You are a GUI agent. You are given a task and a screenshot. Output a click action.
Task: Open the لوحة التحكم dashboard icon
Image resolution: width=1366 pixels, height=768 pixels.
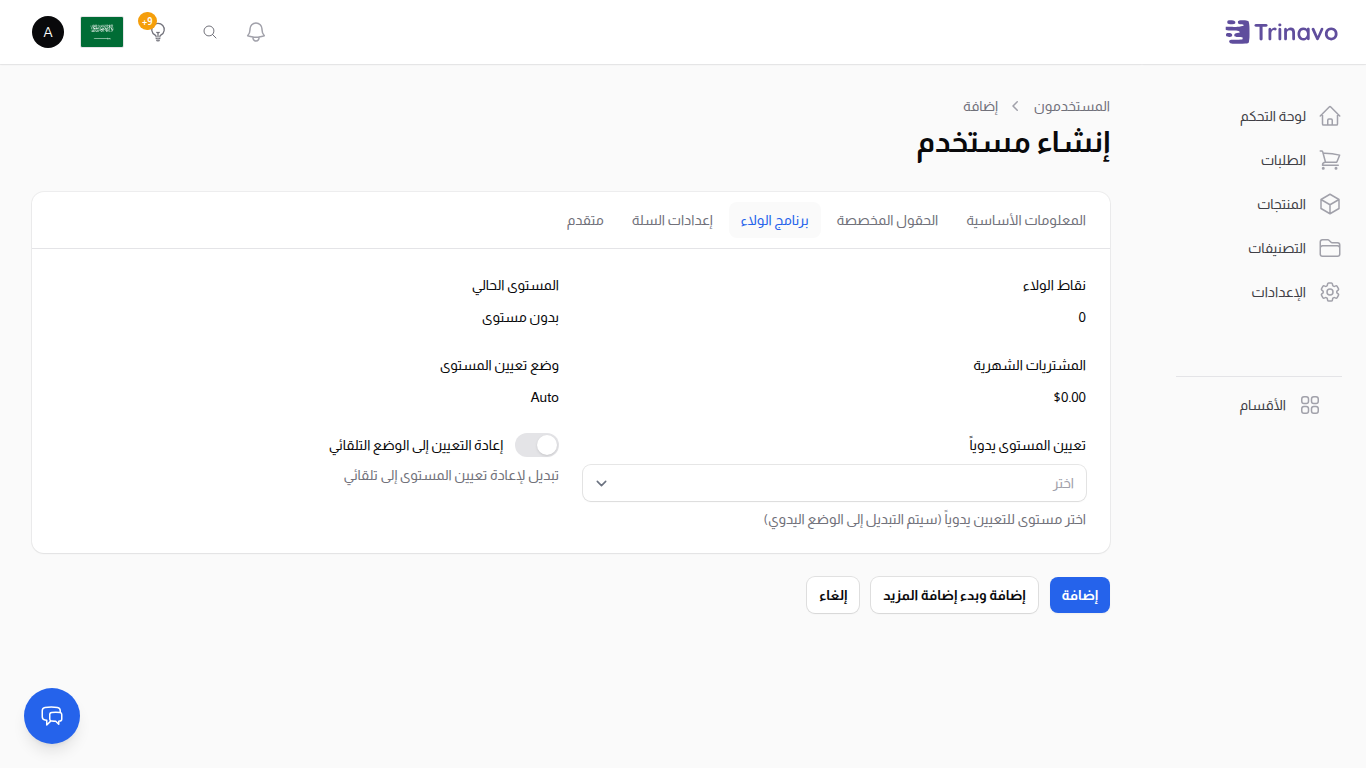click(1330, 115)
